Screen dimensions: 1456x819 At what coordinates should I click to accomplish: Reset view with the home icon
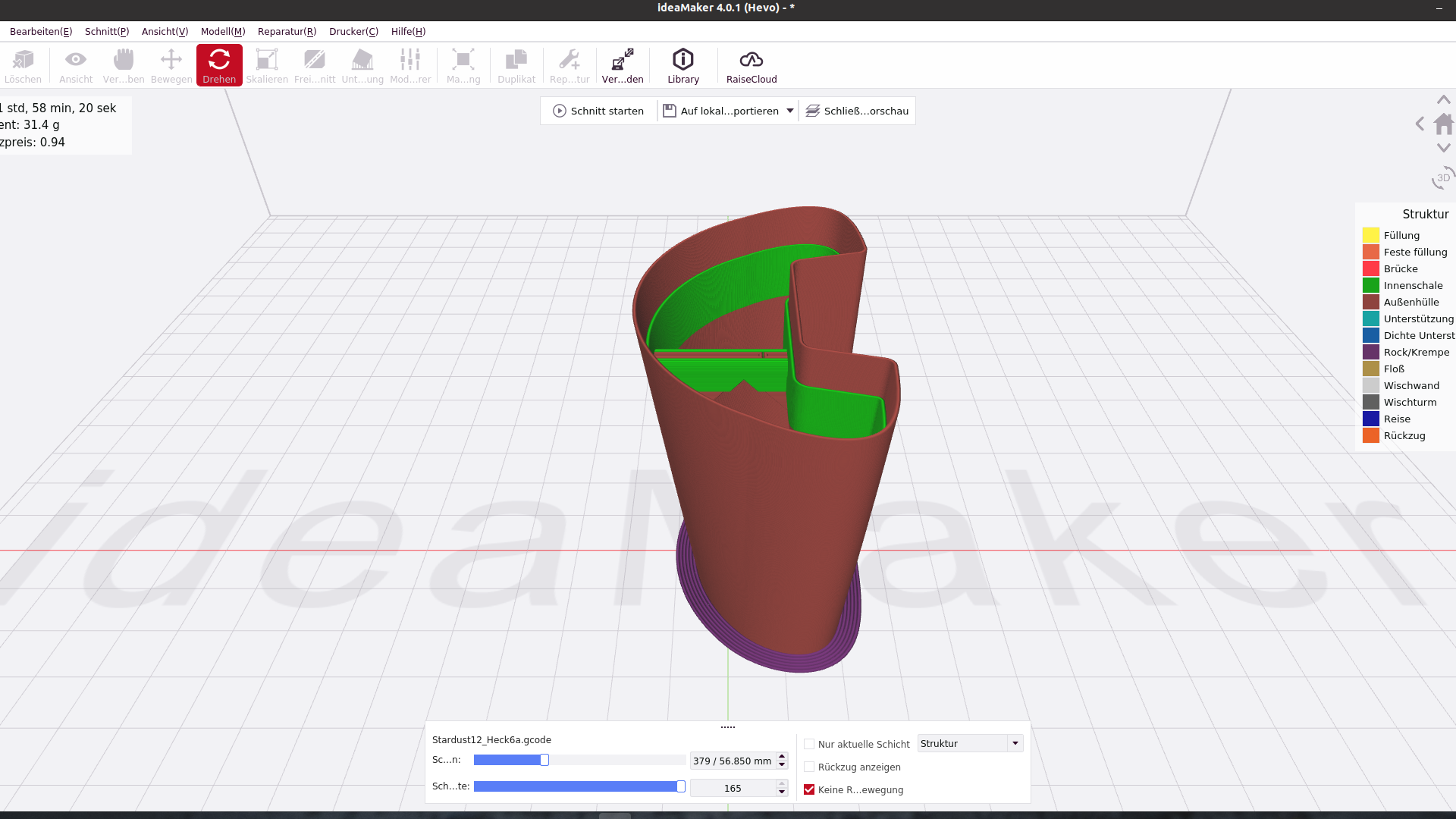(x=1444, y=124)
